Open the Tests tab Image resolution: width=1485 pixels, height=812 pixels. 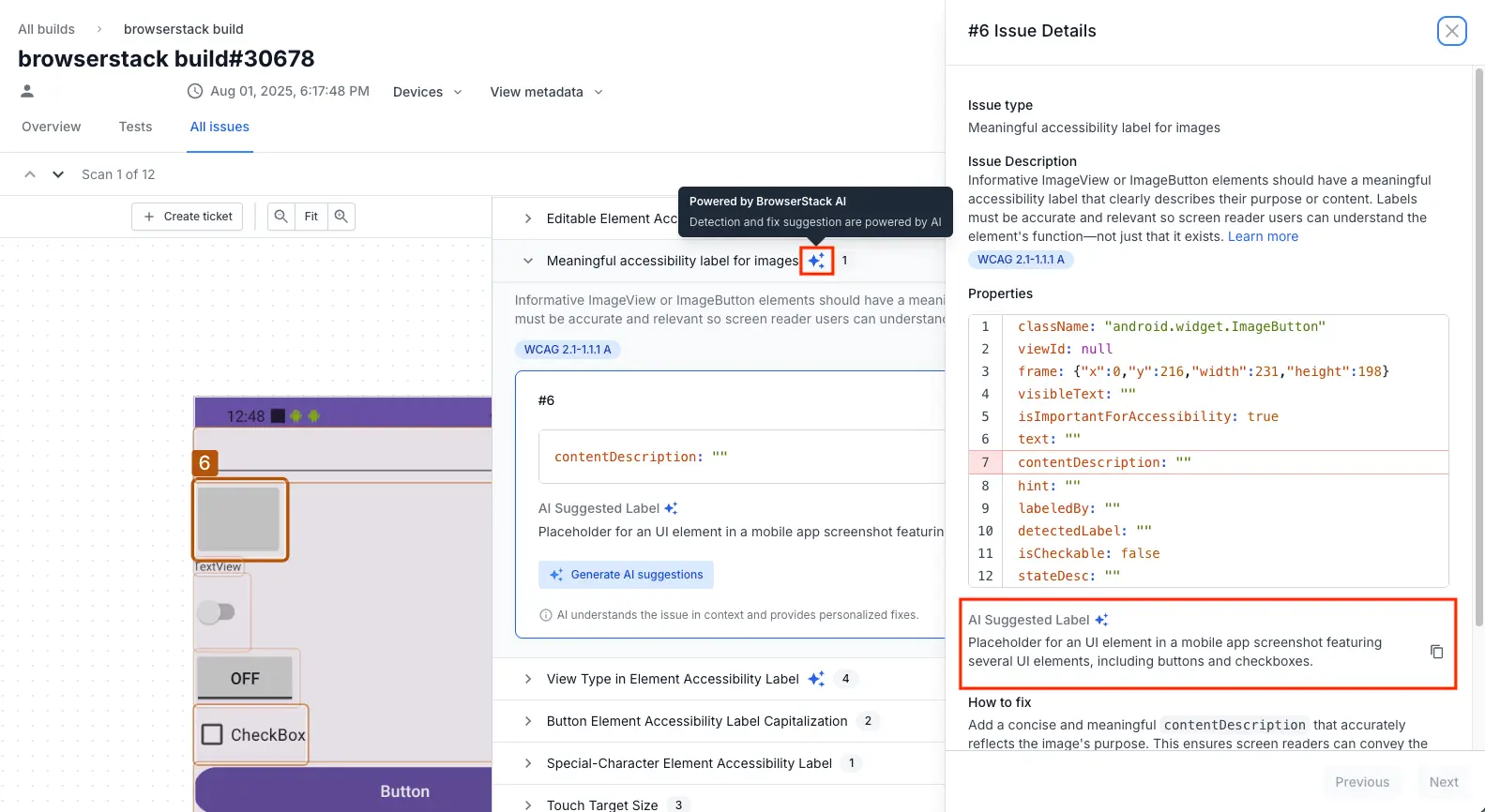coord(135,127)
